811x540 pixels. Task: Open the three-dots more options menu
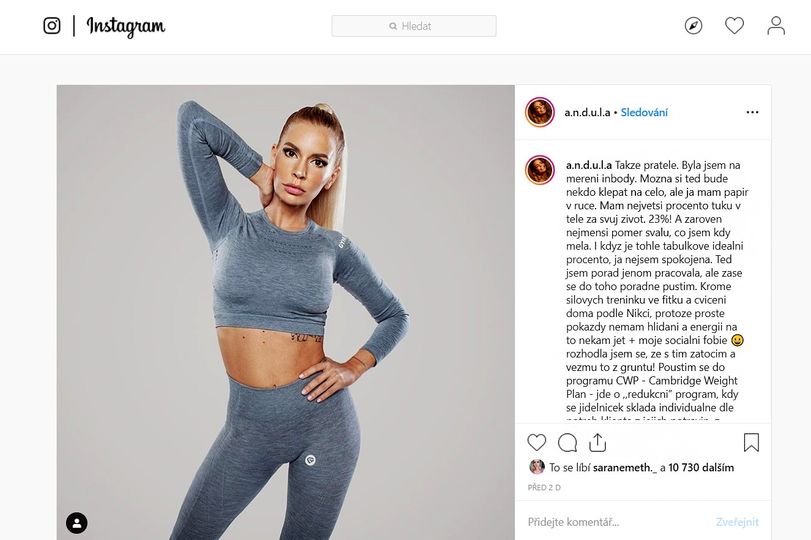click(x=752, y=113)
